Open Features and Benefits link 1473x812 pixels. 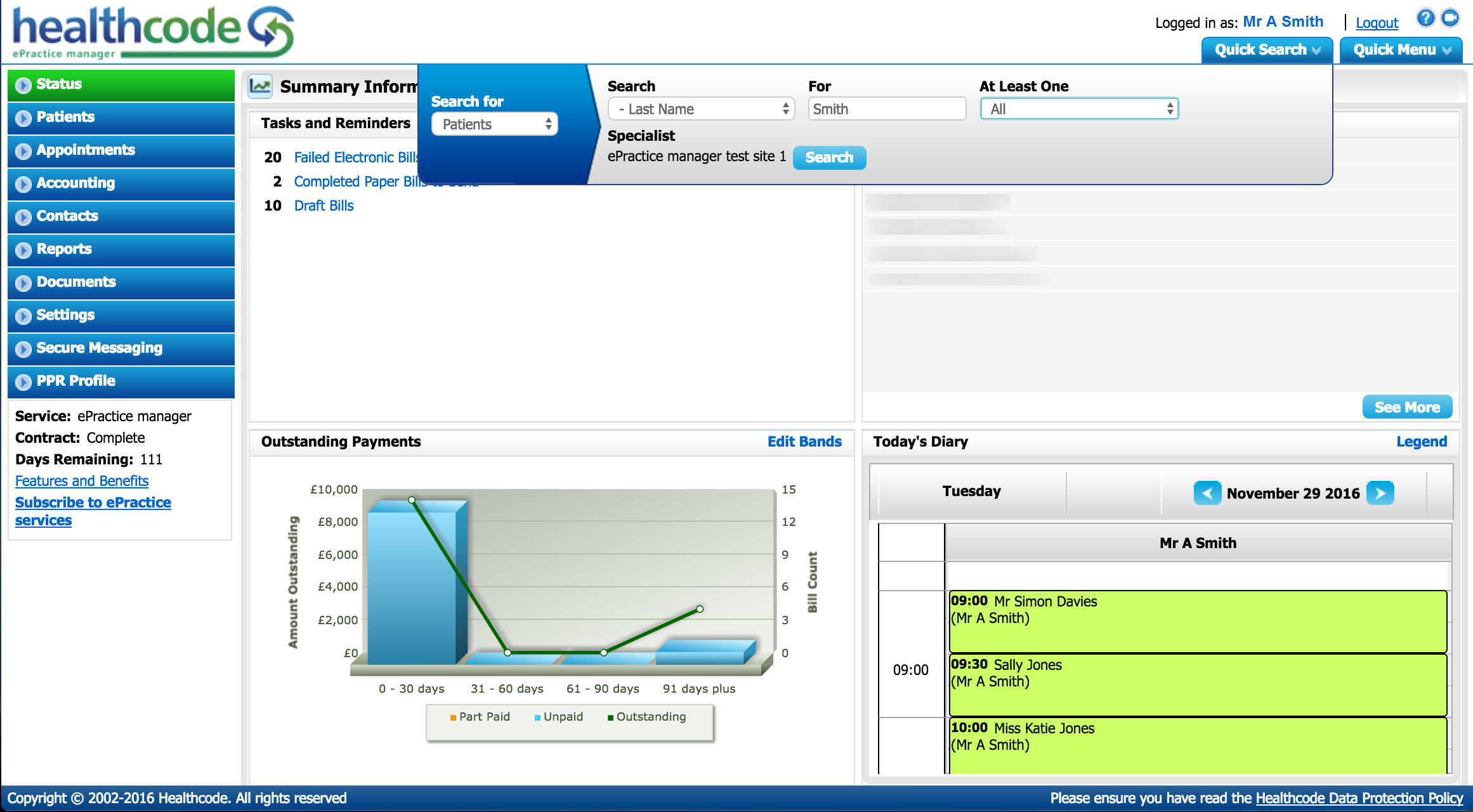pos(82,481)
